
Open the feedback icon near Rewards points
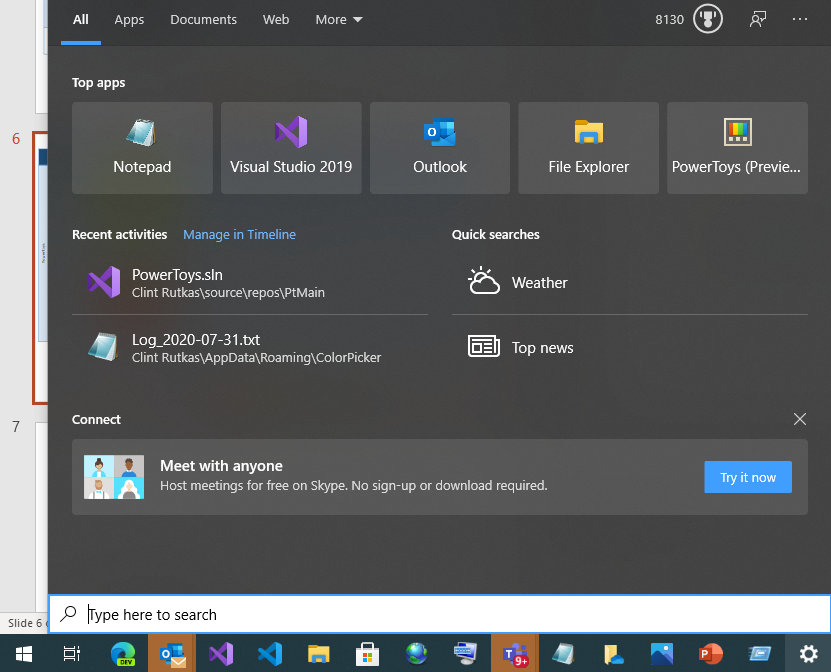pos(757,18)
